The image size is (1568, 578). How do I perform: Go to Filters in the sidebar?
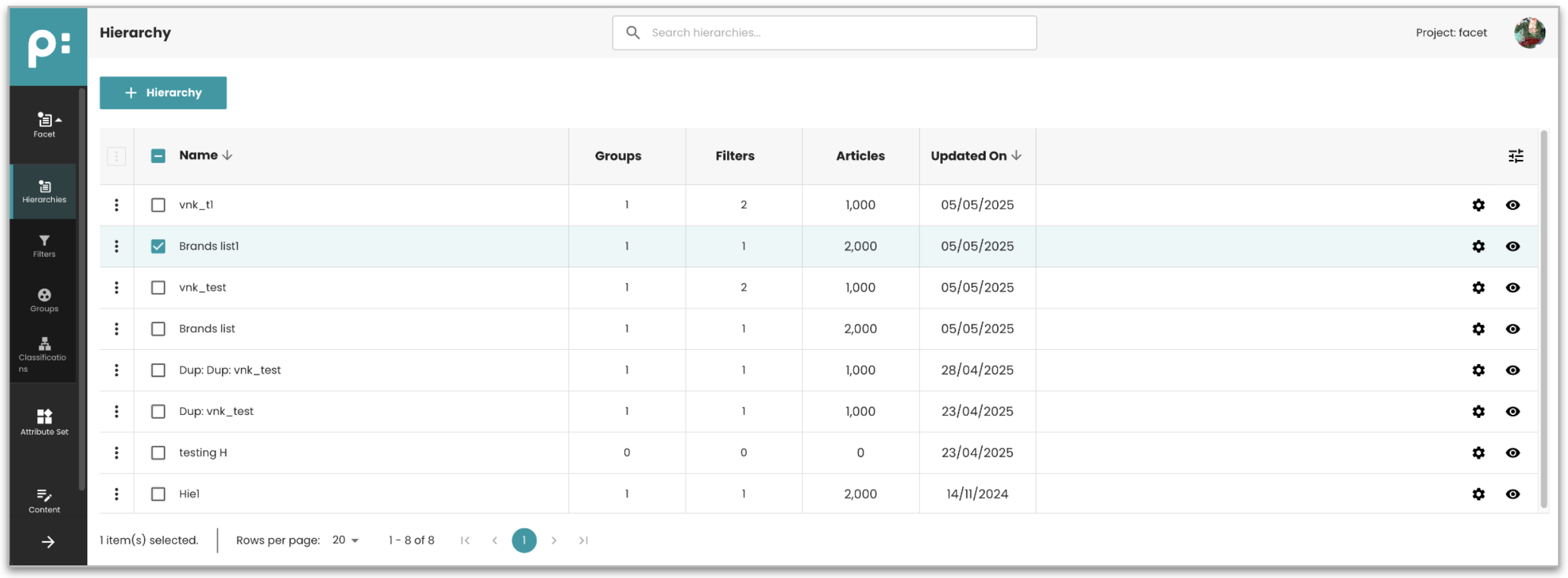(x=44, y=245)
